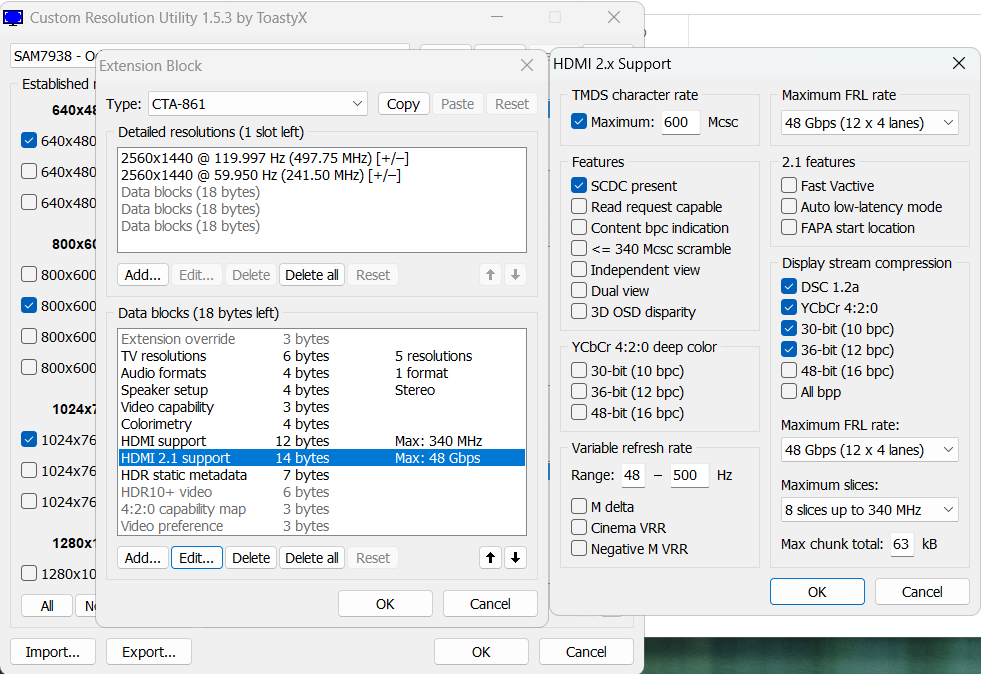Click Edit under Data blocks

click(x=196, y=558)
